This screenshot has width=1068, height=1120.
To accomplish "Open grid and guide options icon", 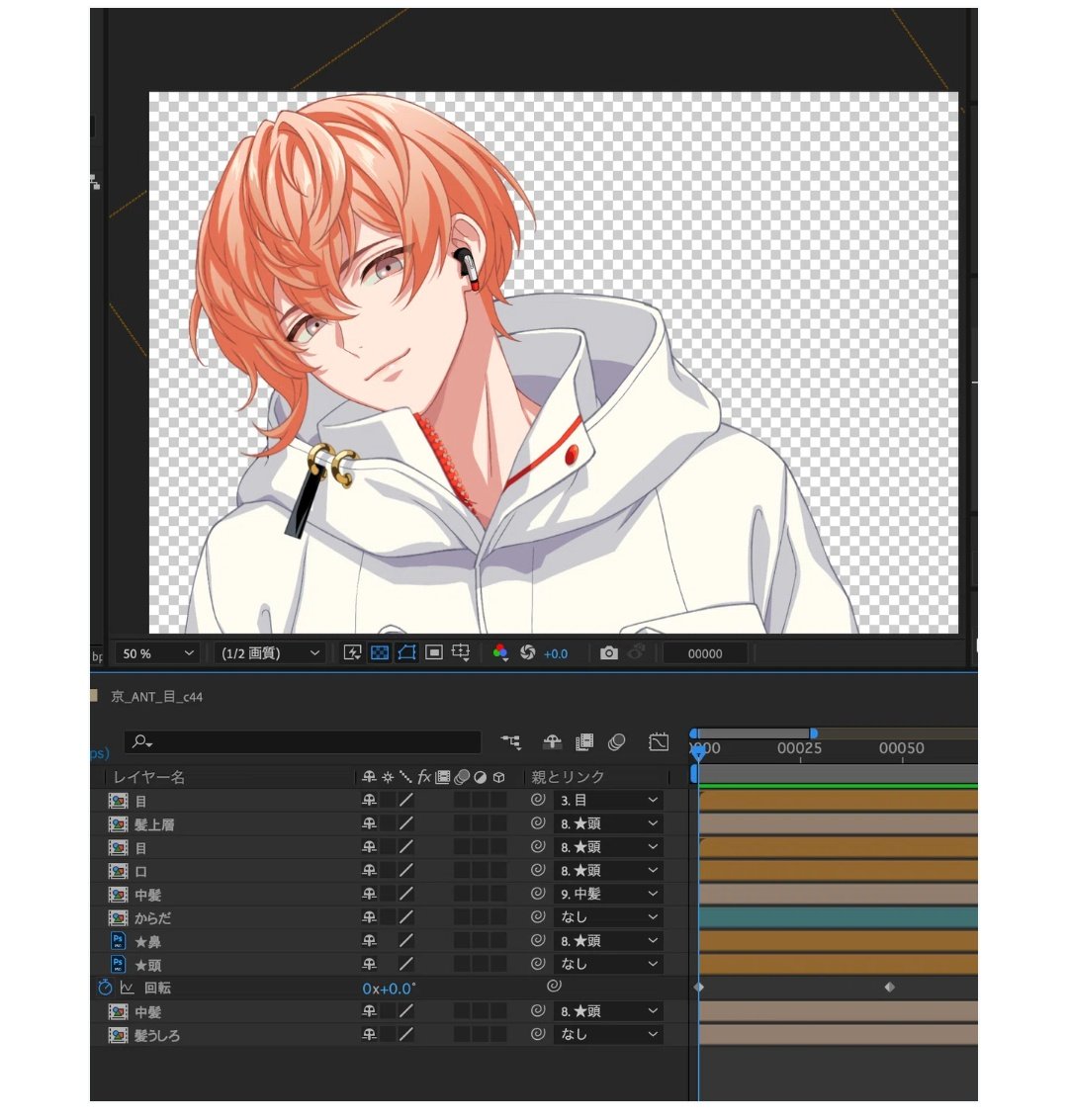I will click(461, 652).
